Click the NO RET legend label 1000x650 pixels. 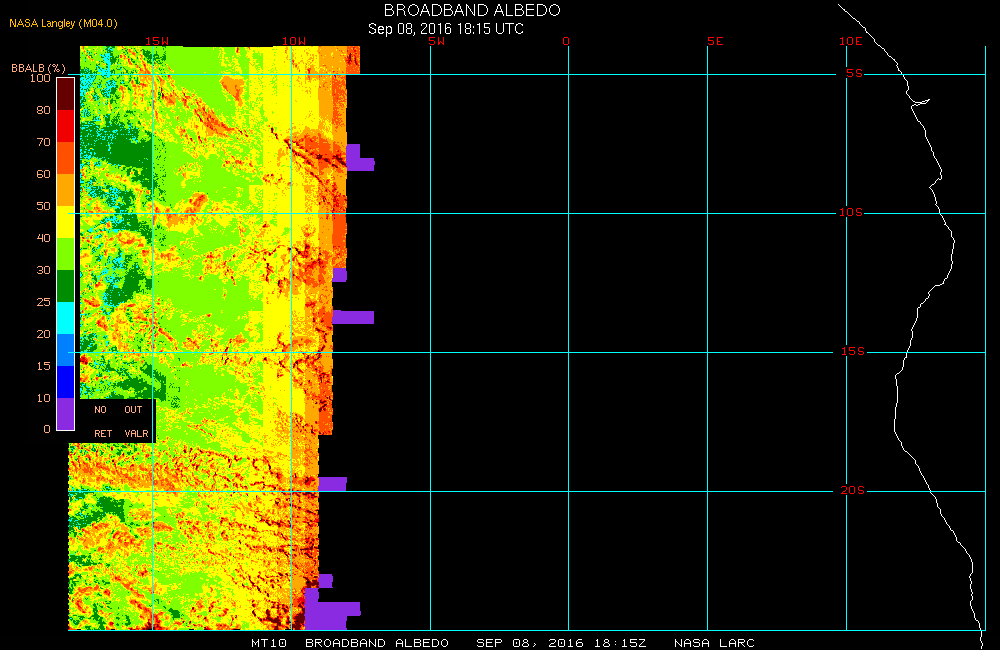coord(101,421)
